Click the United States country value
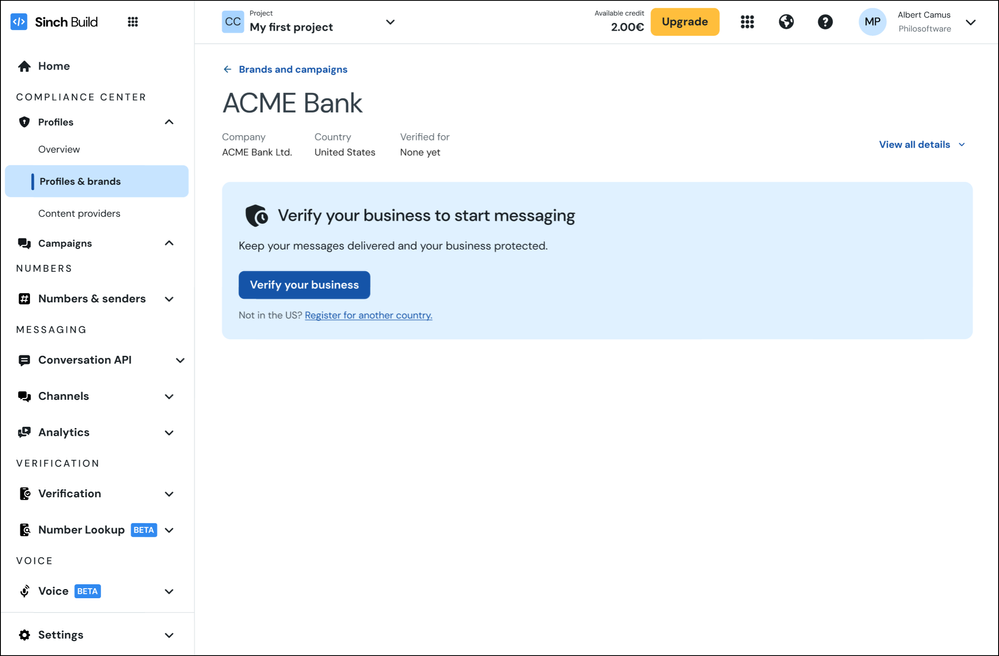Screen dimensions: 999x656 pyautogui.click(x=345, y=152)
